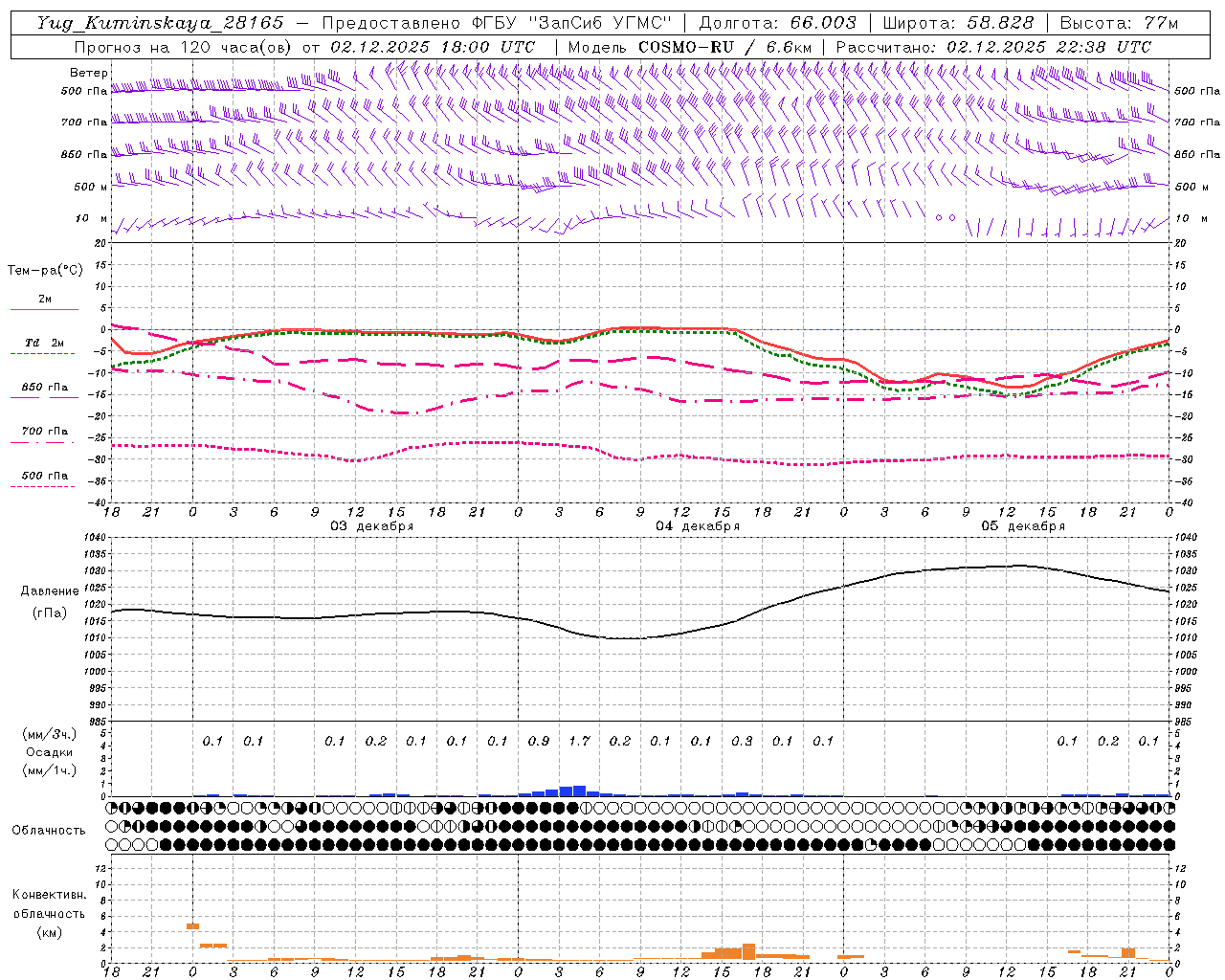Click the 500 гПа temperature legend label
The image size is (1225, 980).
45,476
